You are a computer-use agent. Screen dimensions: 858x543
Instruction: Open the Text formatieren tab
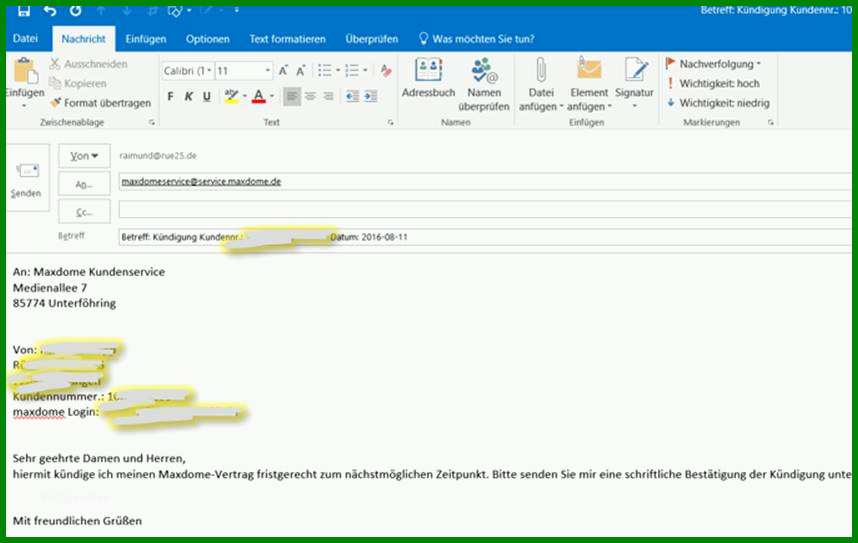[x=287, y=39]
